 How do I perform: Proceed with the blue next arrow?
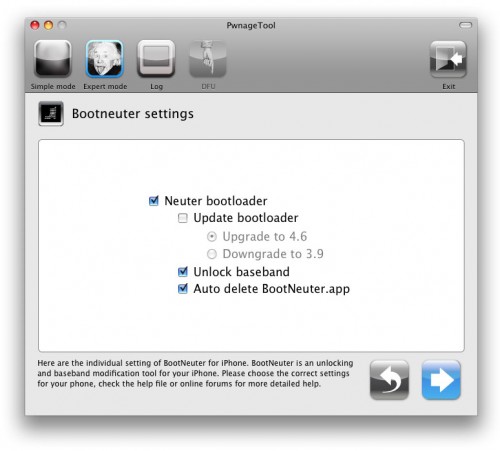441,380
